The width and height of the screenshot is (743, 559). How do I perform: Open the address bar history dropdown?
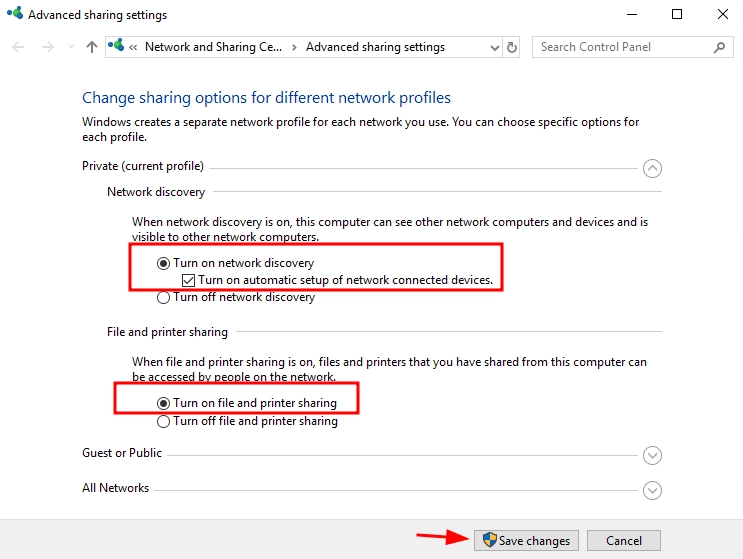coord(495,47)
